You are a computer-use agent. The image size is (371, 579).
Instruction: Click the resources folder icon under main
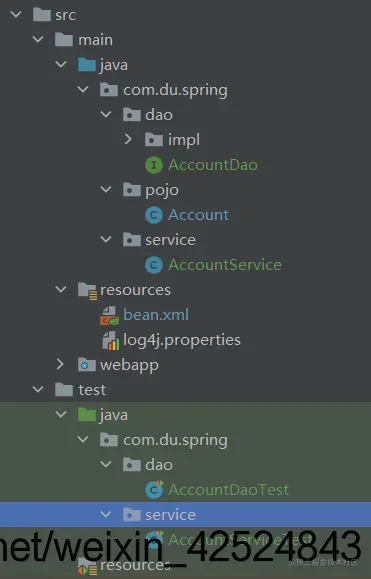click(87, 291)
